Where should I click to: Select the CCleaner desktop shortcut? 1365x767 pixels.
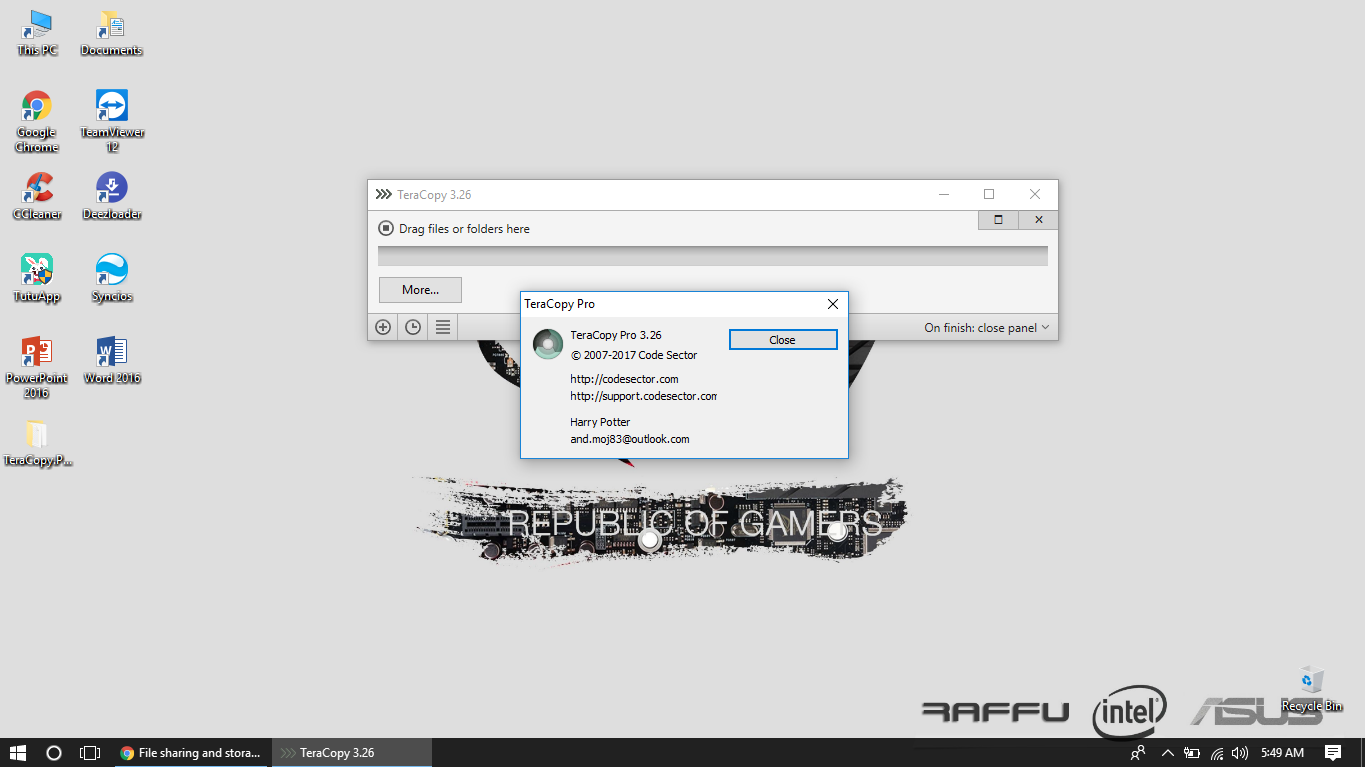click(37, 196)
